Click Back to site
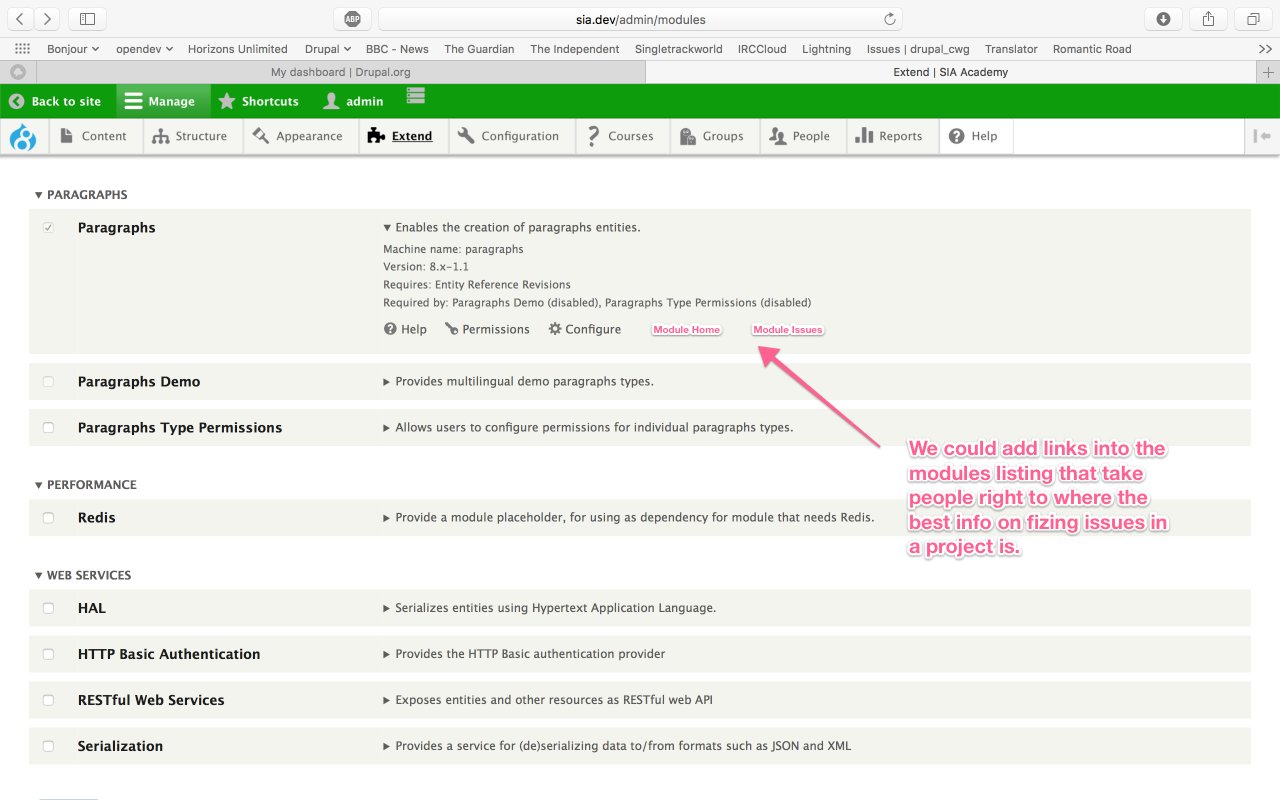 pos(55,101)
